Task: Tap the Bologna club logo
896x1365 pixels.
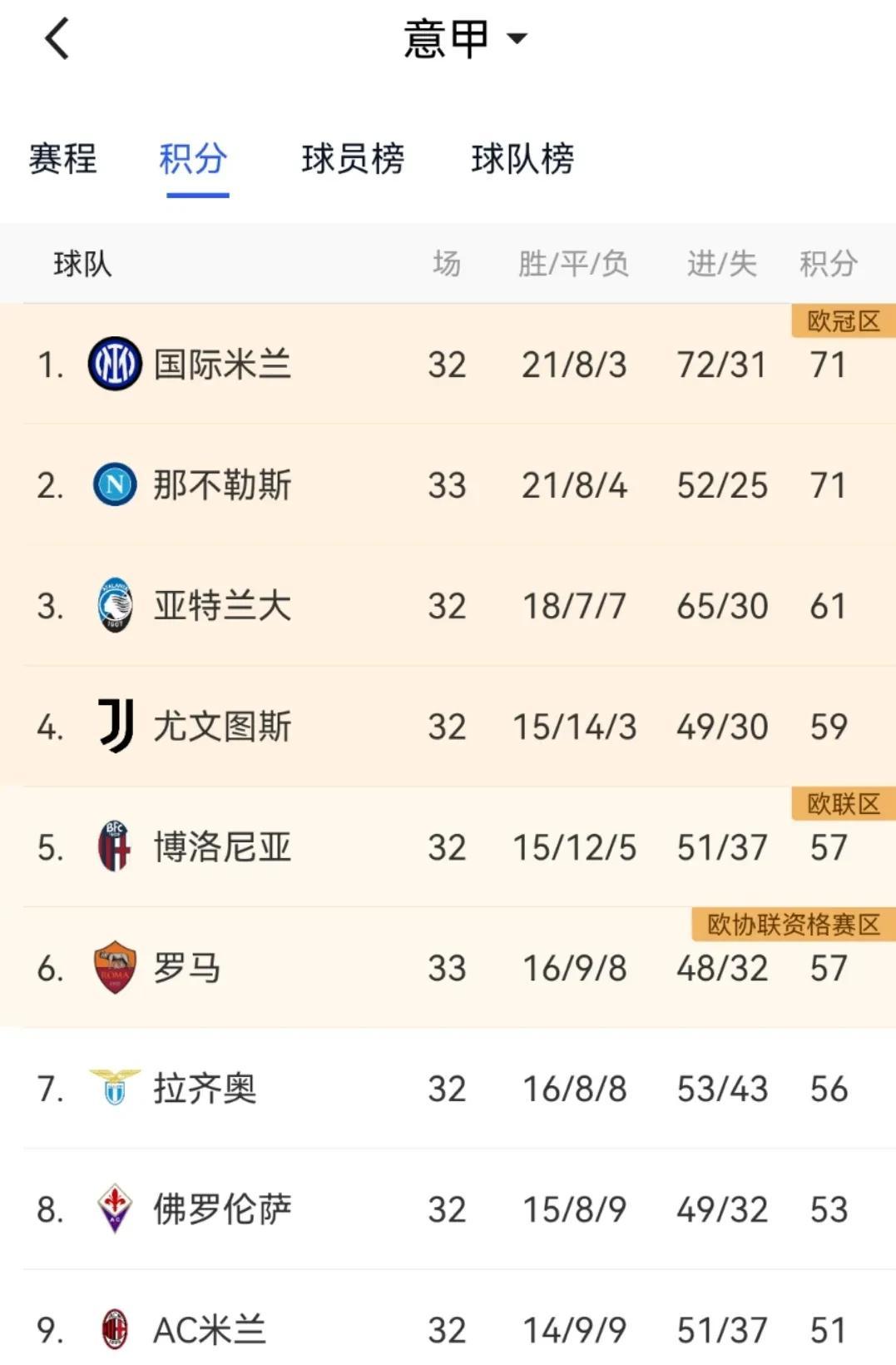Action: click(115, 846)
